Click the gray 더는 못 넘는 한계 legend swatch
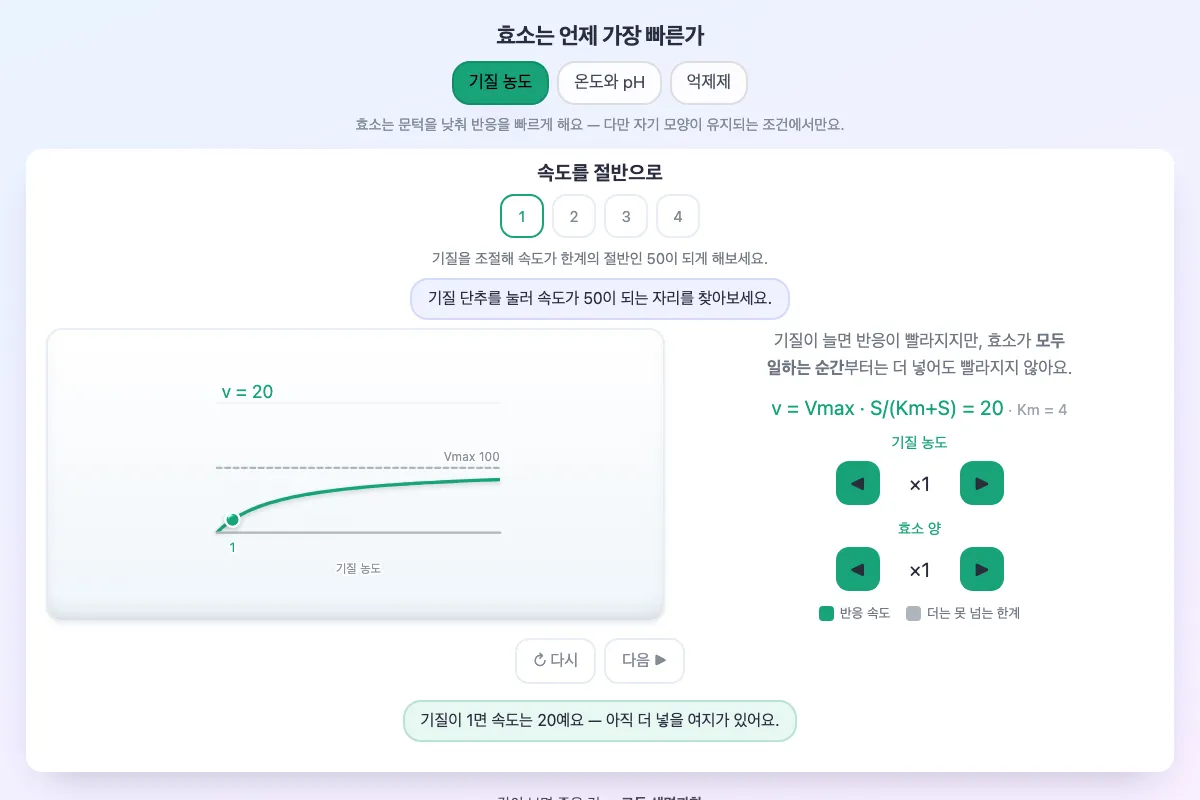1200x800 pixels. (x=913, y=613)
